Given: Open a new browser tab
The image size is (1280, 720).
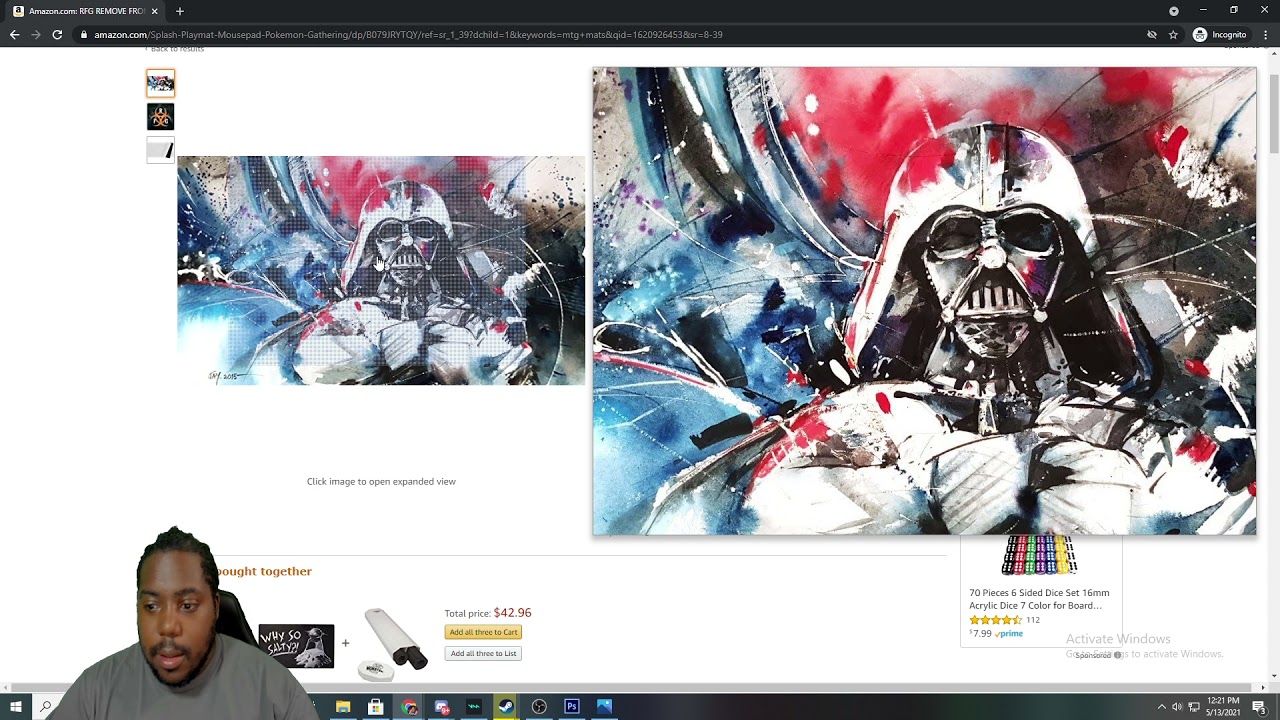Looking at the screenshot, I should point(180,11).
